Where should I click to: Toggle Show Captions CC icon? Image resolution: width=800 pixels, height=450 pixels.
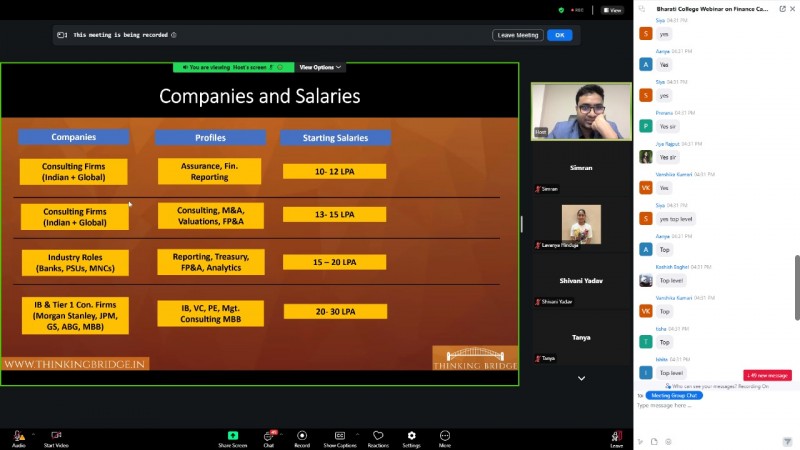coord(340,435)
